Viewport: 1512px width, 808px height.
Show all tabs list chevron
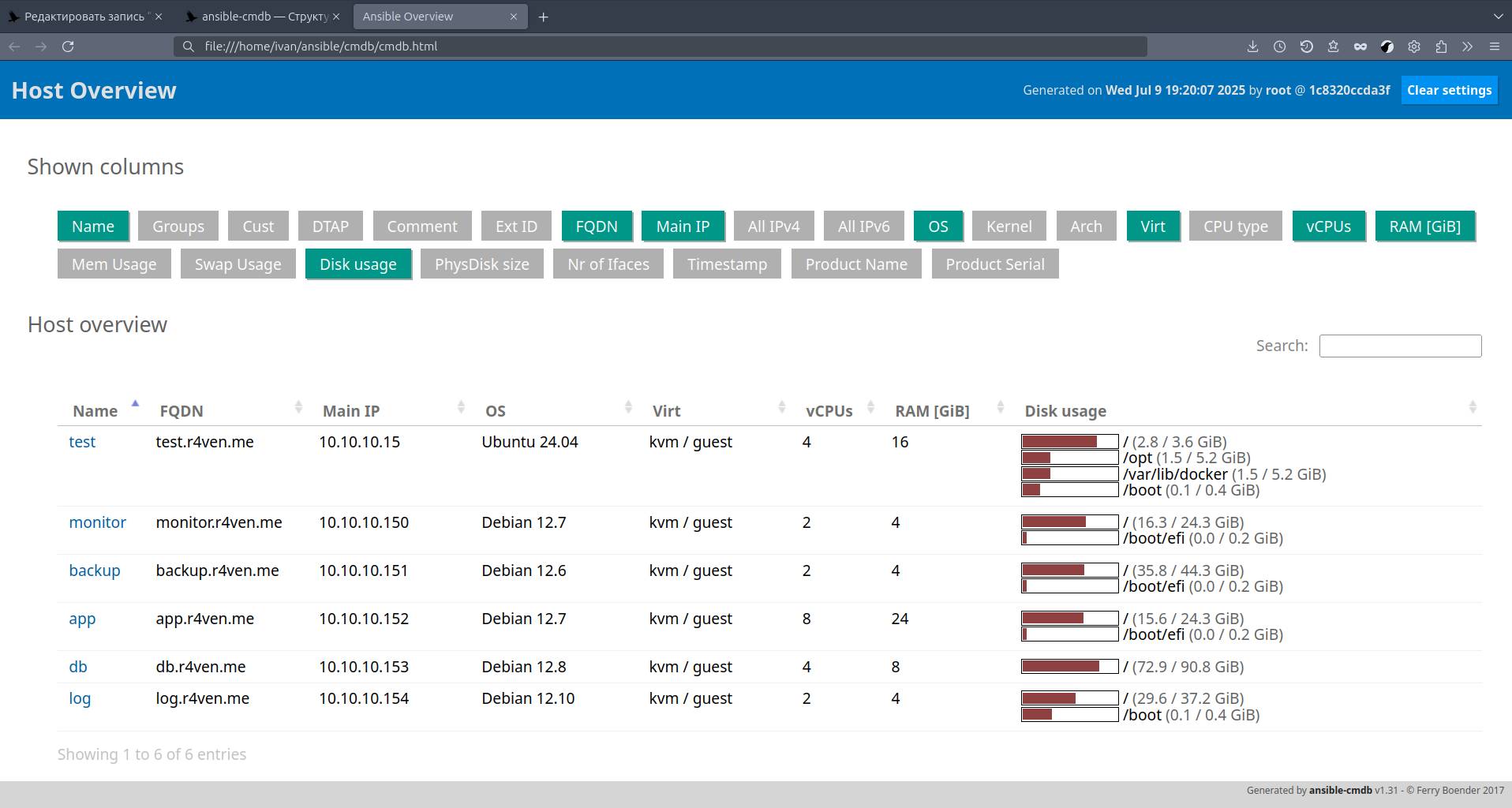(1498, 17)
